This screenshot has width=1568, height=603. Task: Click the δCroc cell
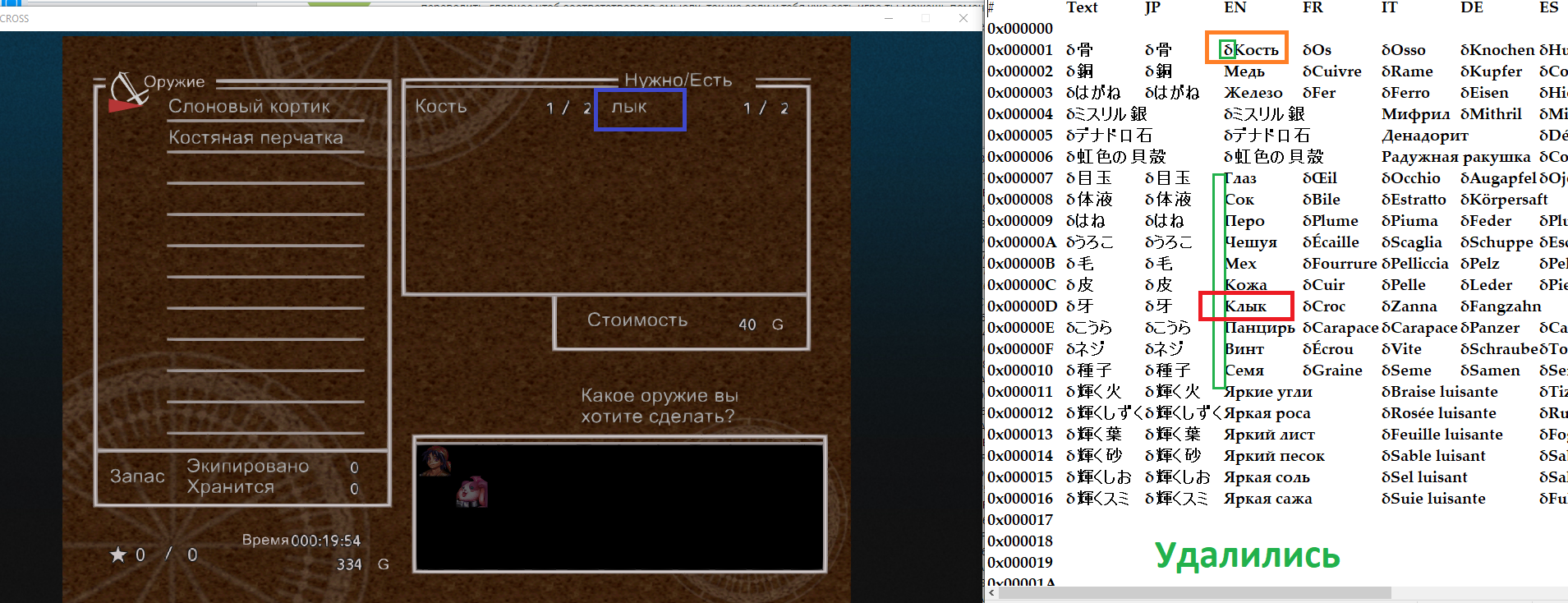coord(1324,306)
